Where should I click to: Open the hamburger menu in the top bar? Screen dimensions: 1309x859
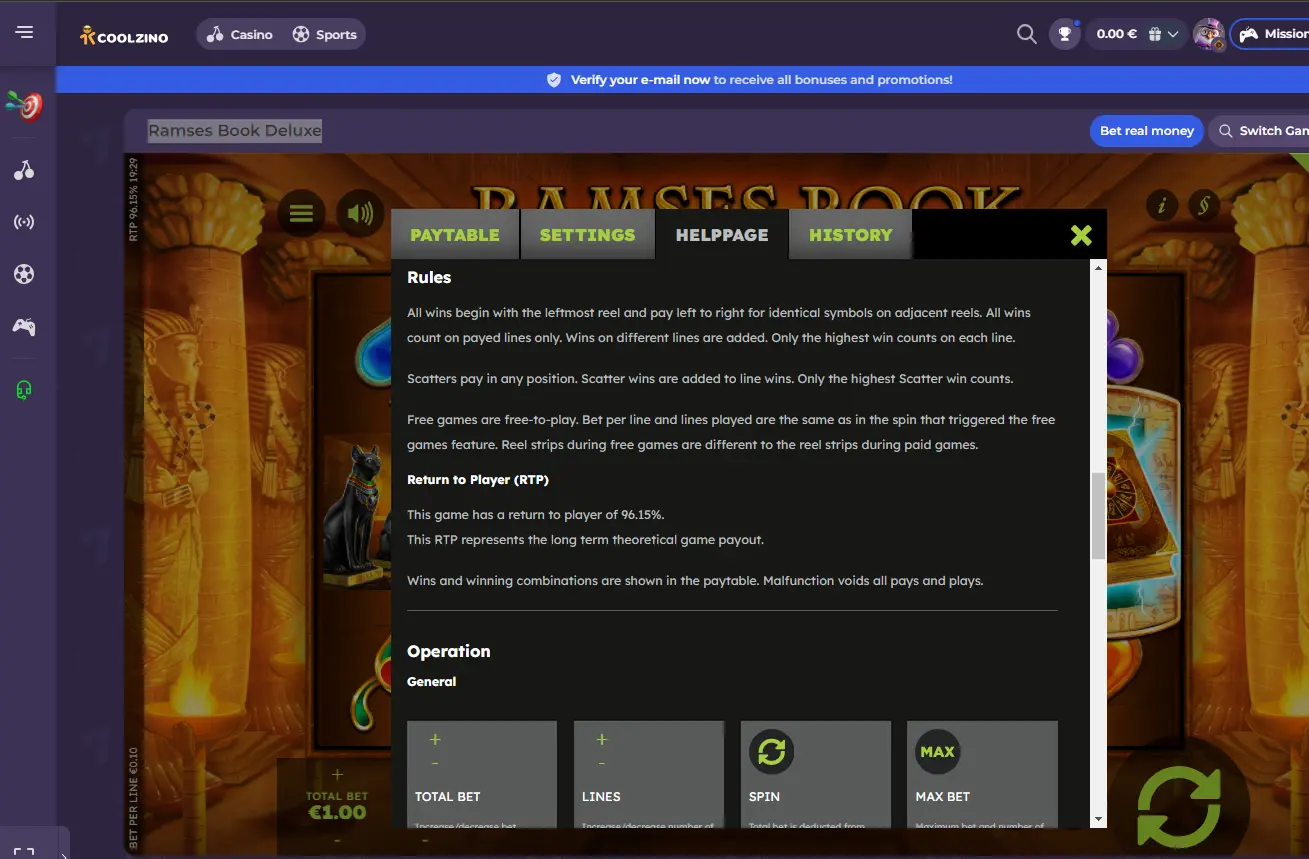24,32
